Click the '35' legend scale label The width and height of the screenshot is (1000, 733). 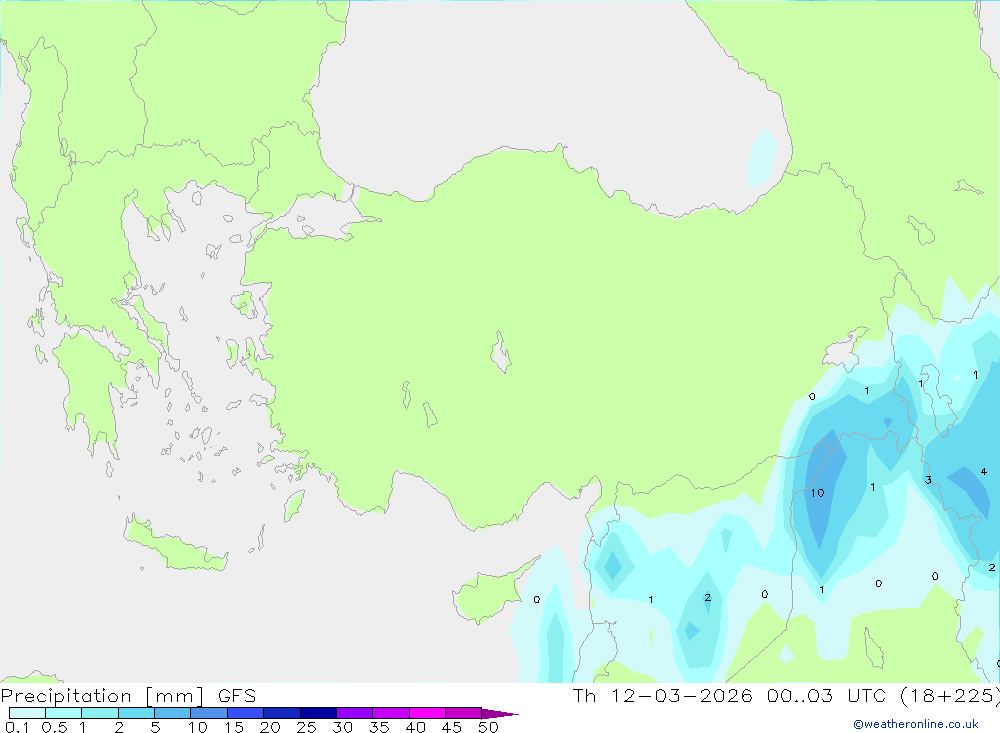[379, 727]
